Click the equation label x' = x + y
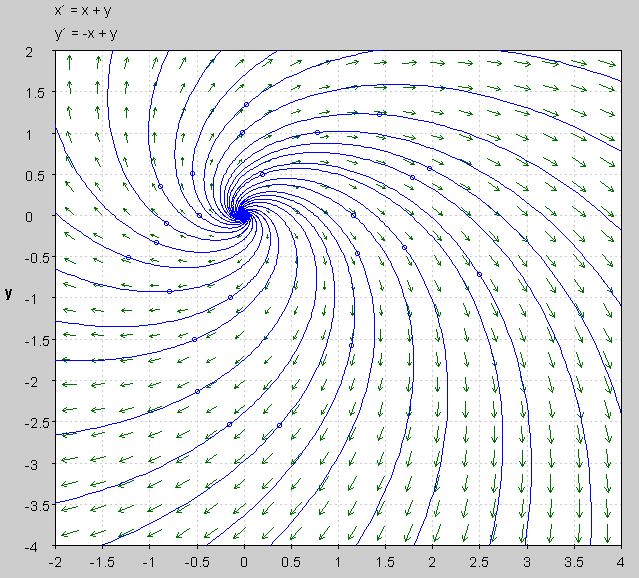 click(x=83, y=11)
